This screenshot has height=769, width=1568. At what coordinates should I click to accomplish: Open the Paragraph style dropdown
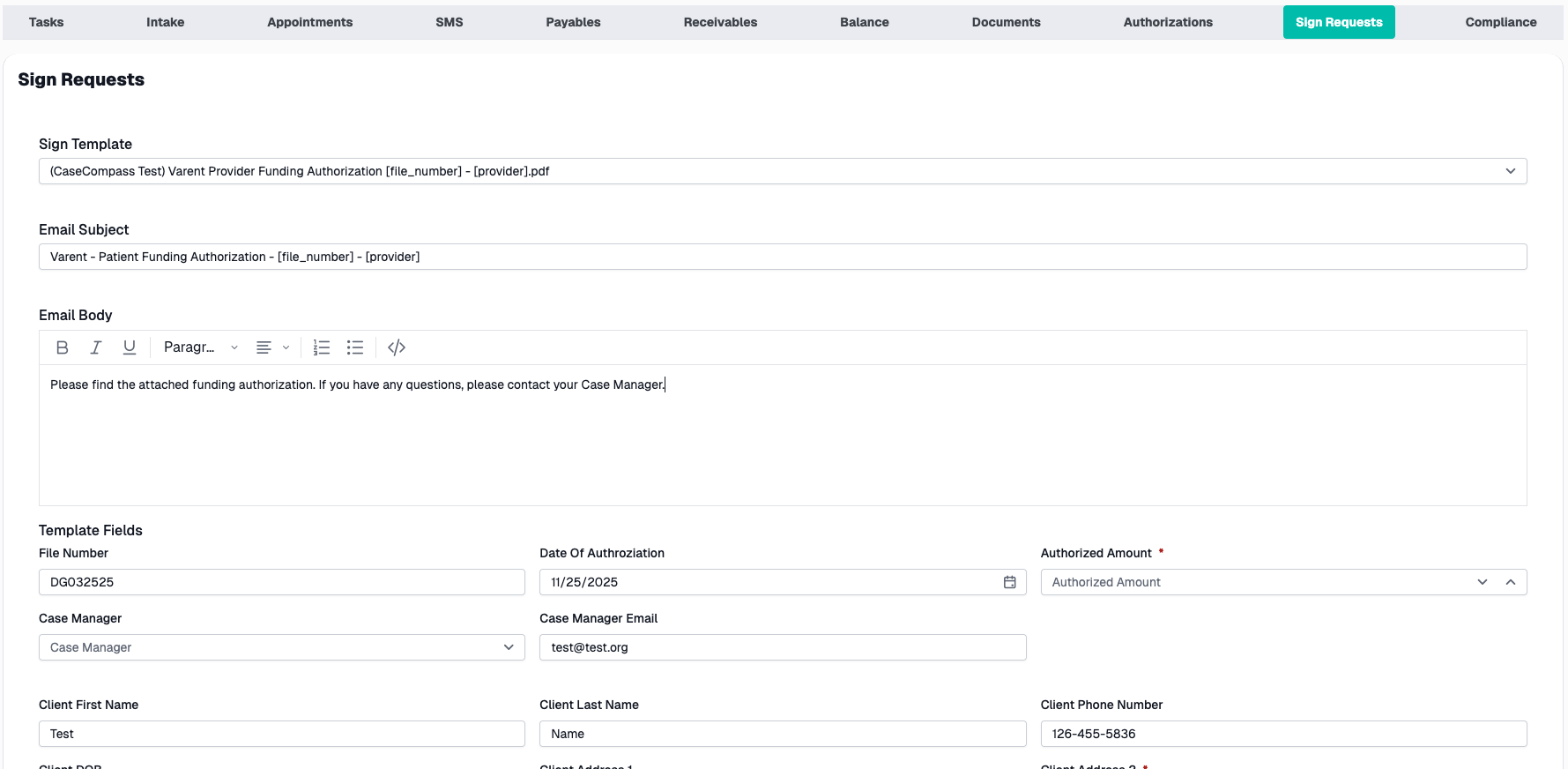click(200, 347)
